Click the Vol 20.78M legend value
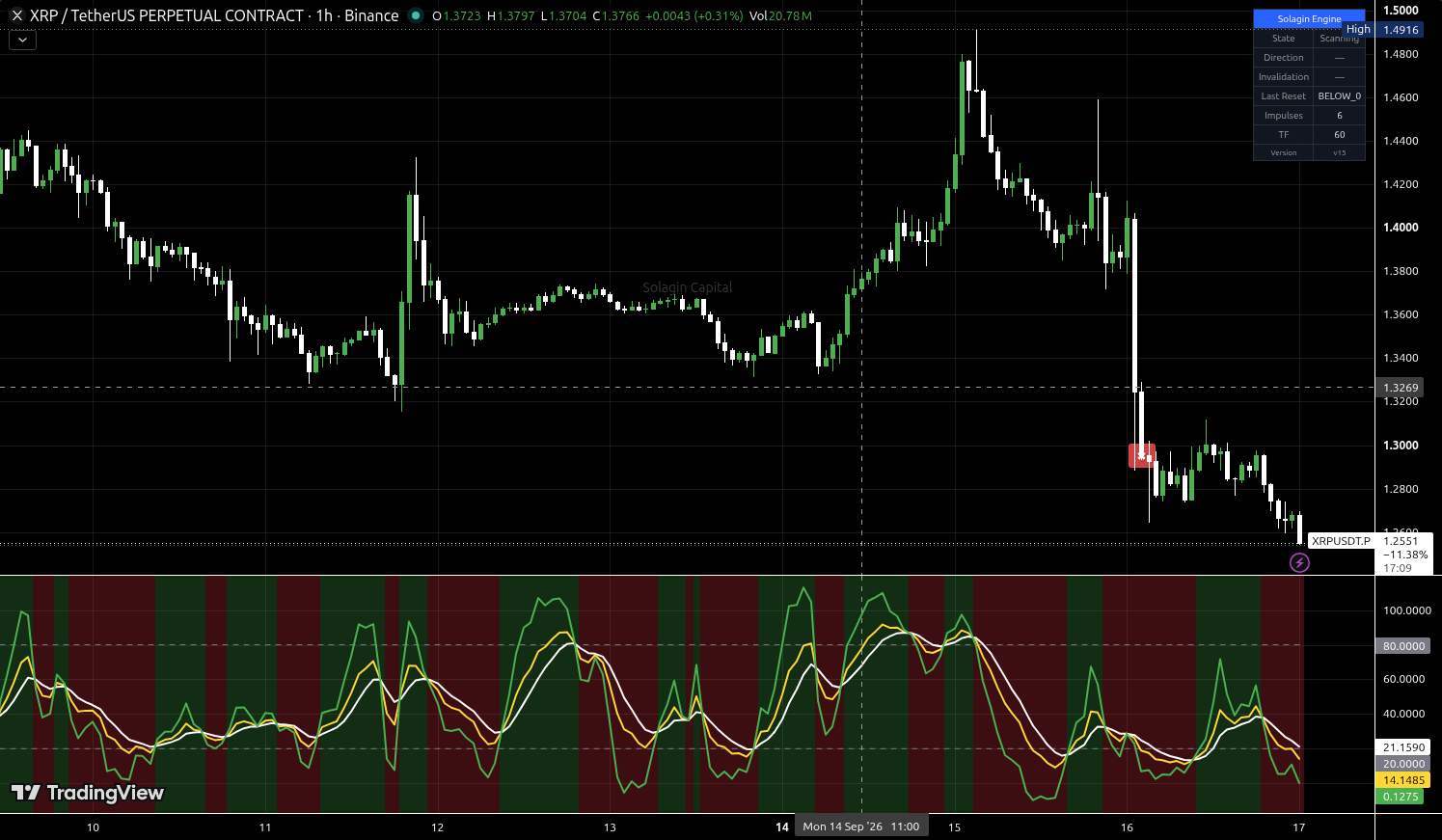Screen dimensions: 1442x840 click(x=780, y=16)
